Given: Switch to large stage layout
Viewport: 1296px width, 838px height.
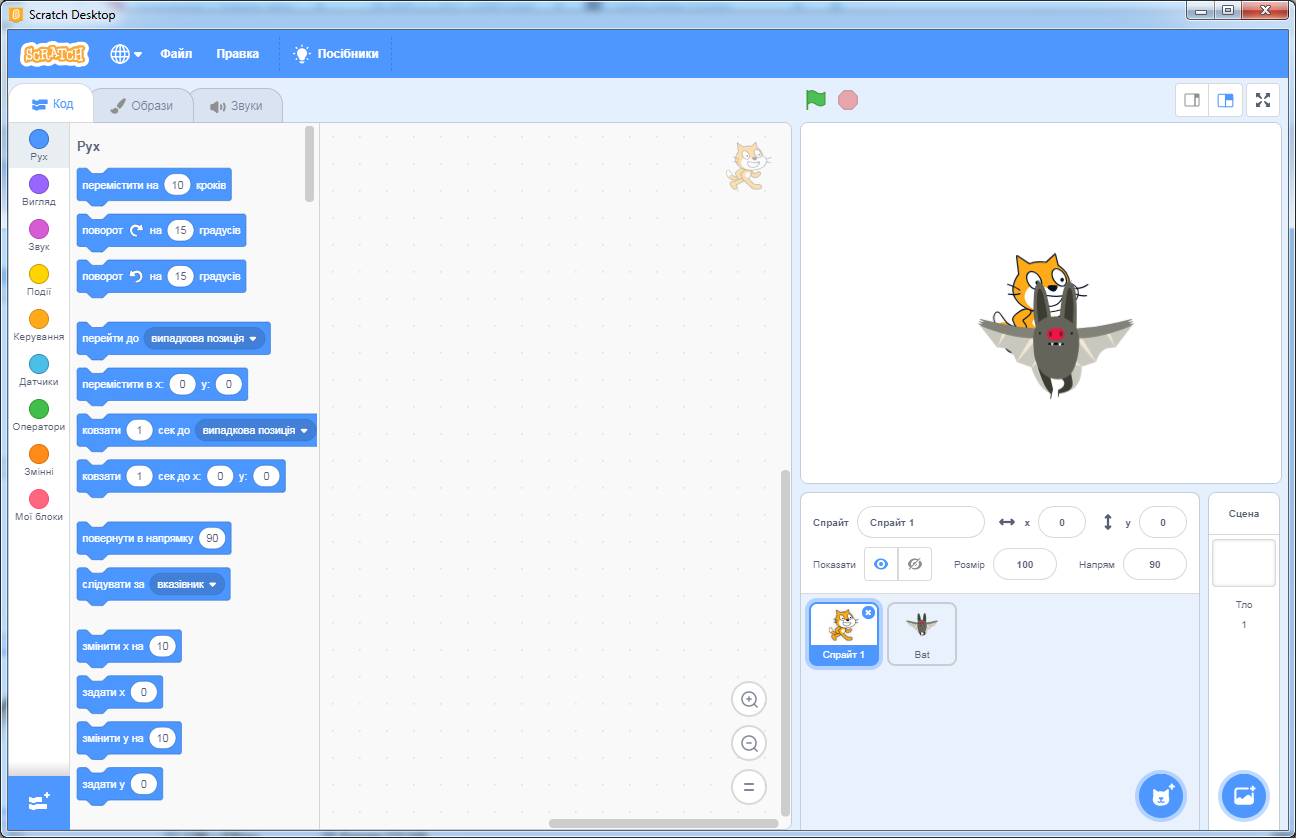Looking at the screenshot, I should click(x=1225, y=100).
